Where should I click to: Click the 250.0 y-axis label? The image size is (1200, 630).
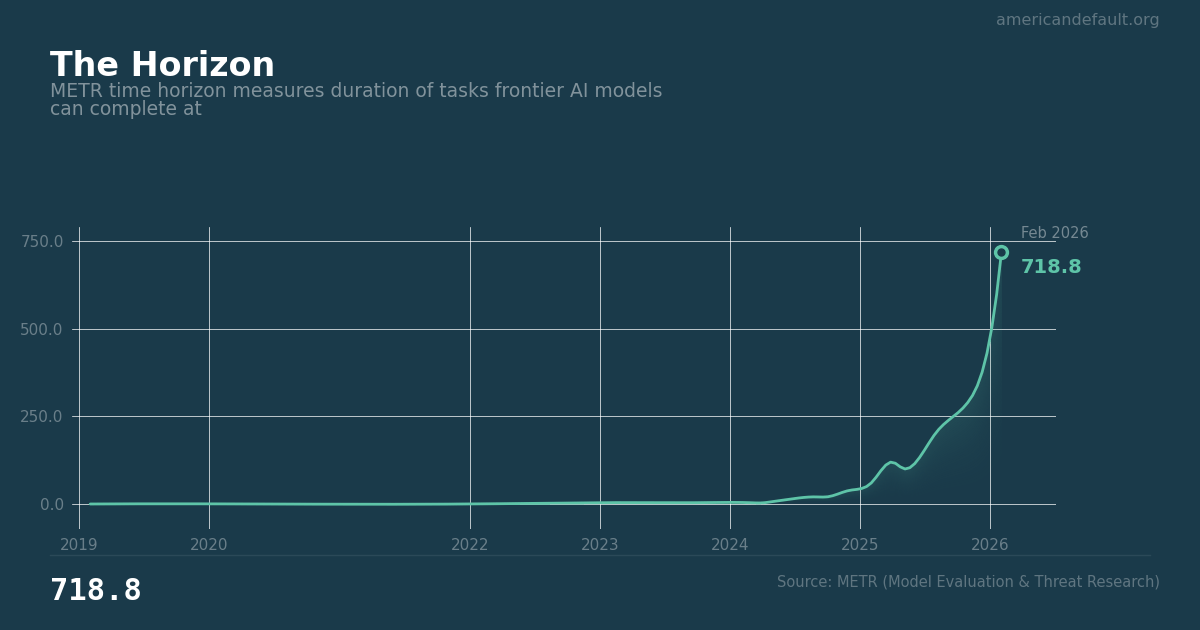click(x=41, y=416)
